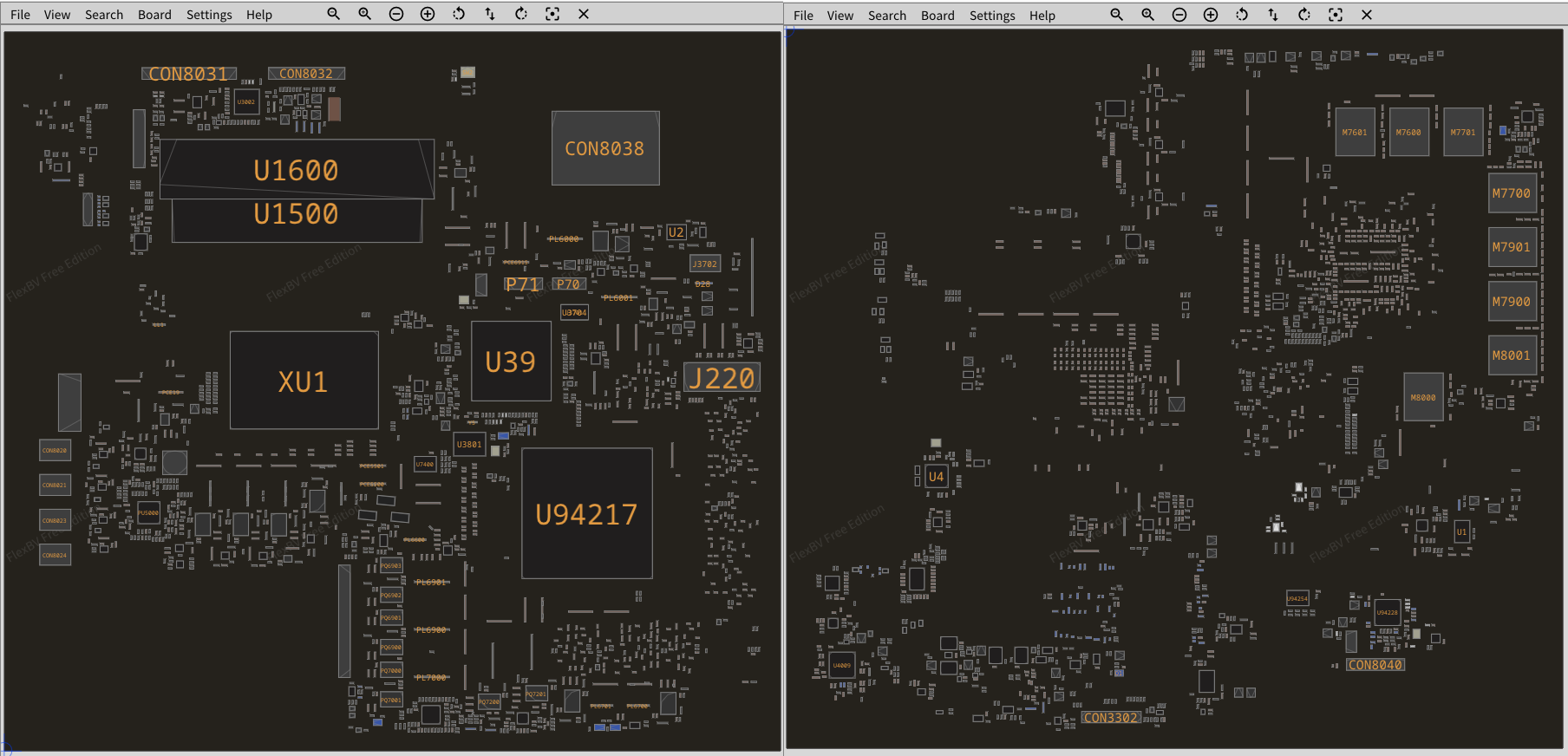This screenshot has height=756, width=1568.
Task: Rotate left board counter-clockwise using toolbar icon
Action: 459,14
